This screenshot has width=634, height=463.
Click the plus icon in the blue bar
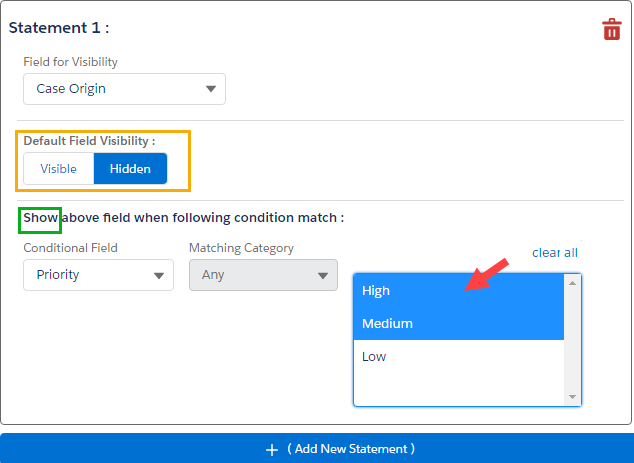271,450
